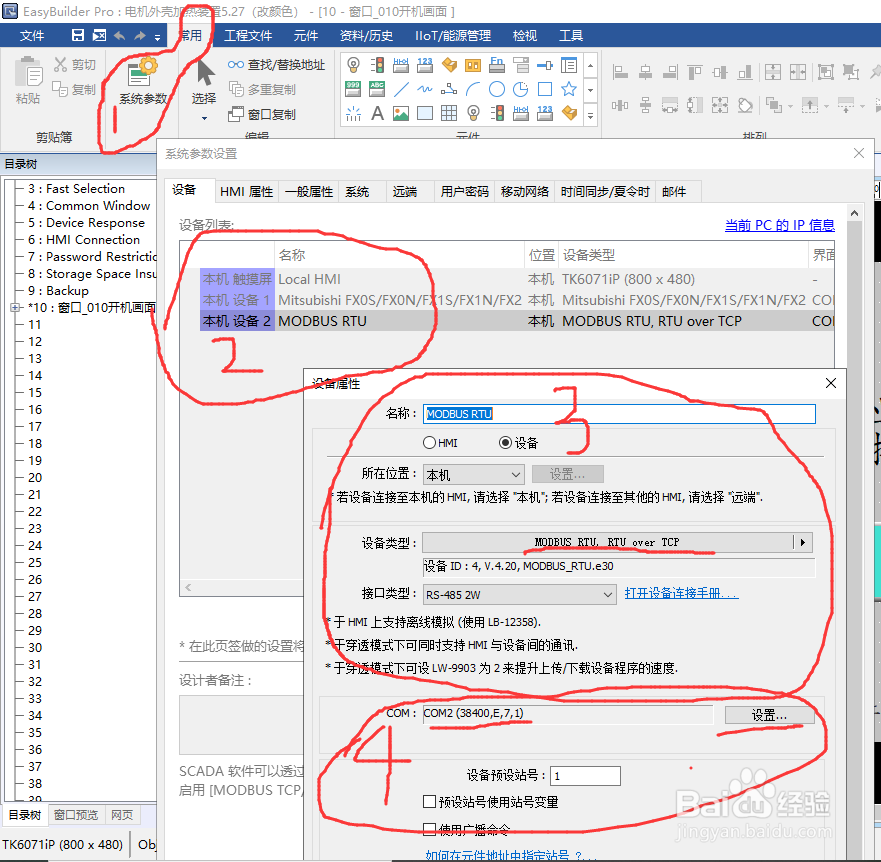
Task: Insert a table grid object
Action: pyautogui.click(x=449, y=113)
